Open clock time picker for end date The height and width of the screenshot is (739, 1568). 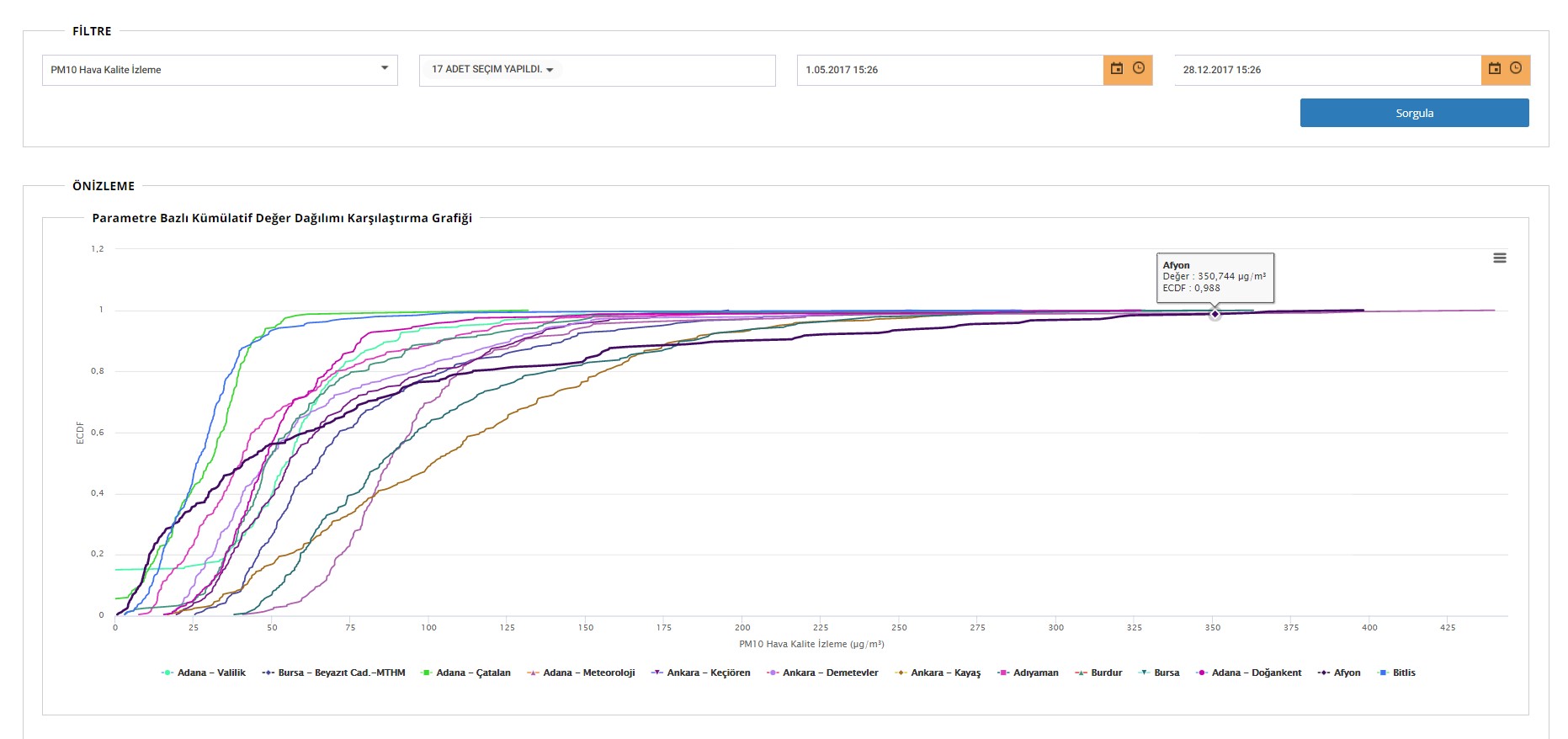[x=1516, y=69]
